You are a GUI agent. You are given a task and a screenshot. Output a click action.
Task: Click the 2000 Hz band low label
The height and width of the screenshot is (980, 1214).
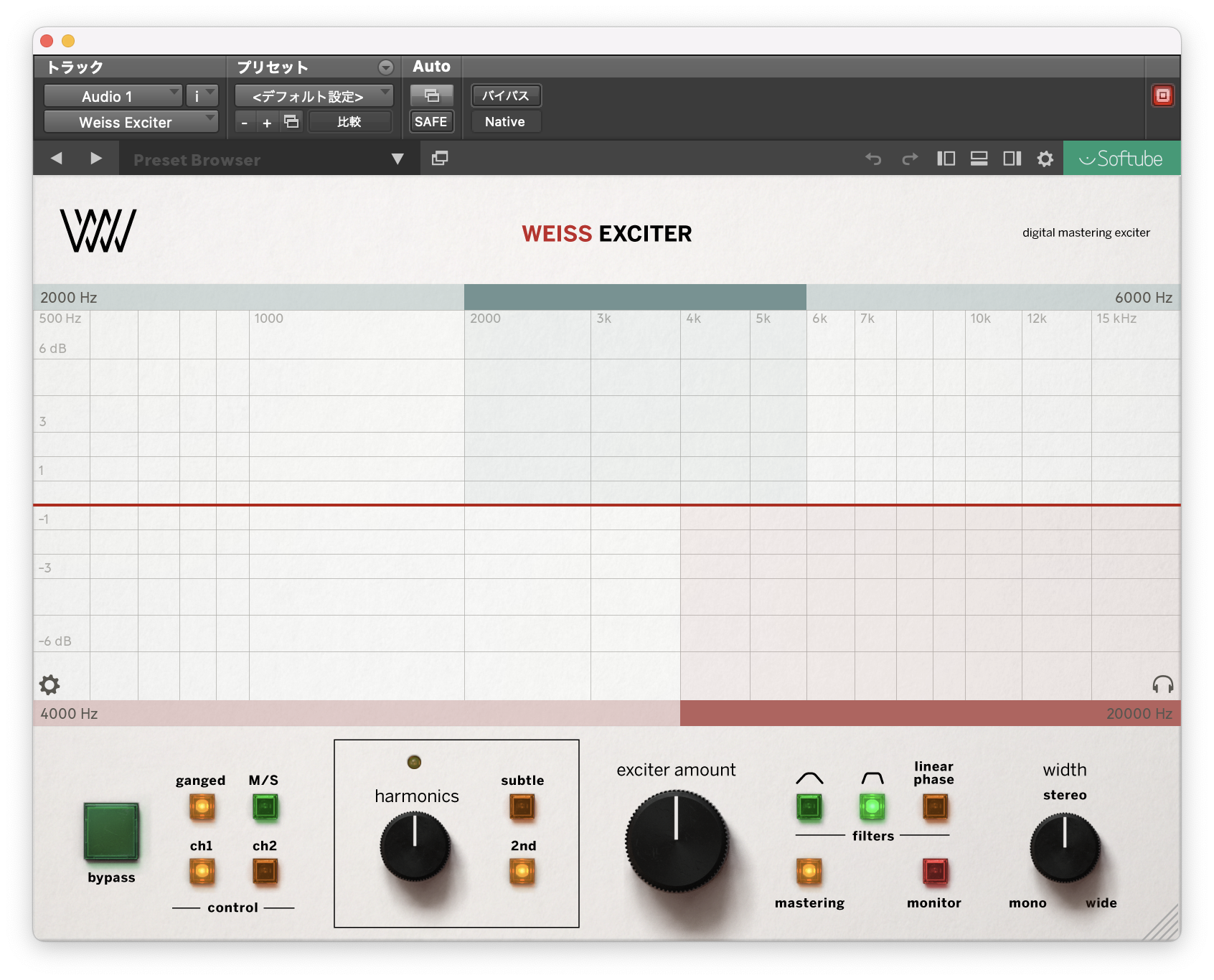(69, 298)
